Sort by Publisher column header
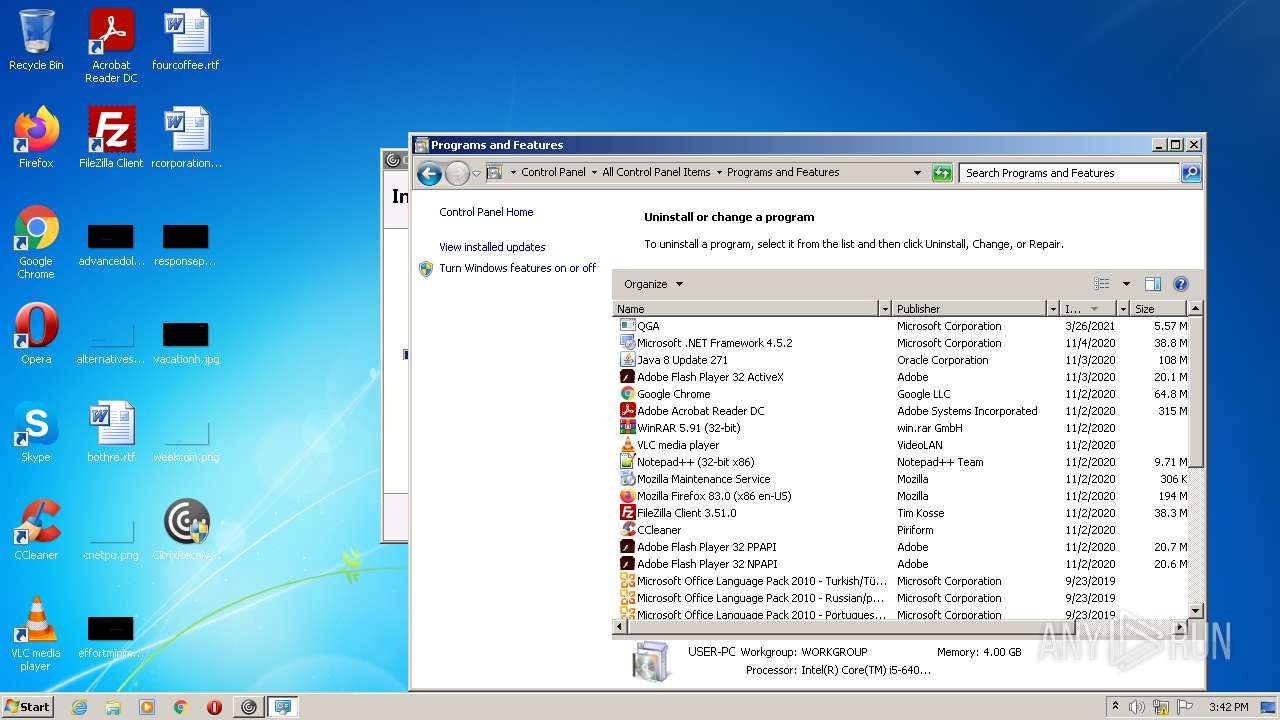 [x=969, y=309]
